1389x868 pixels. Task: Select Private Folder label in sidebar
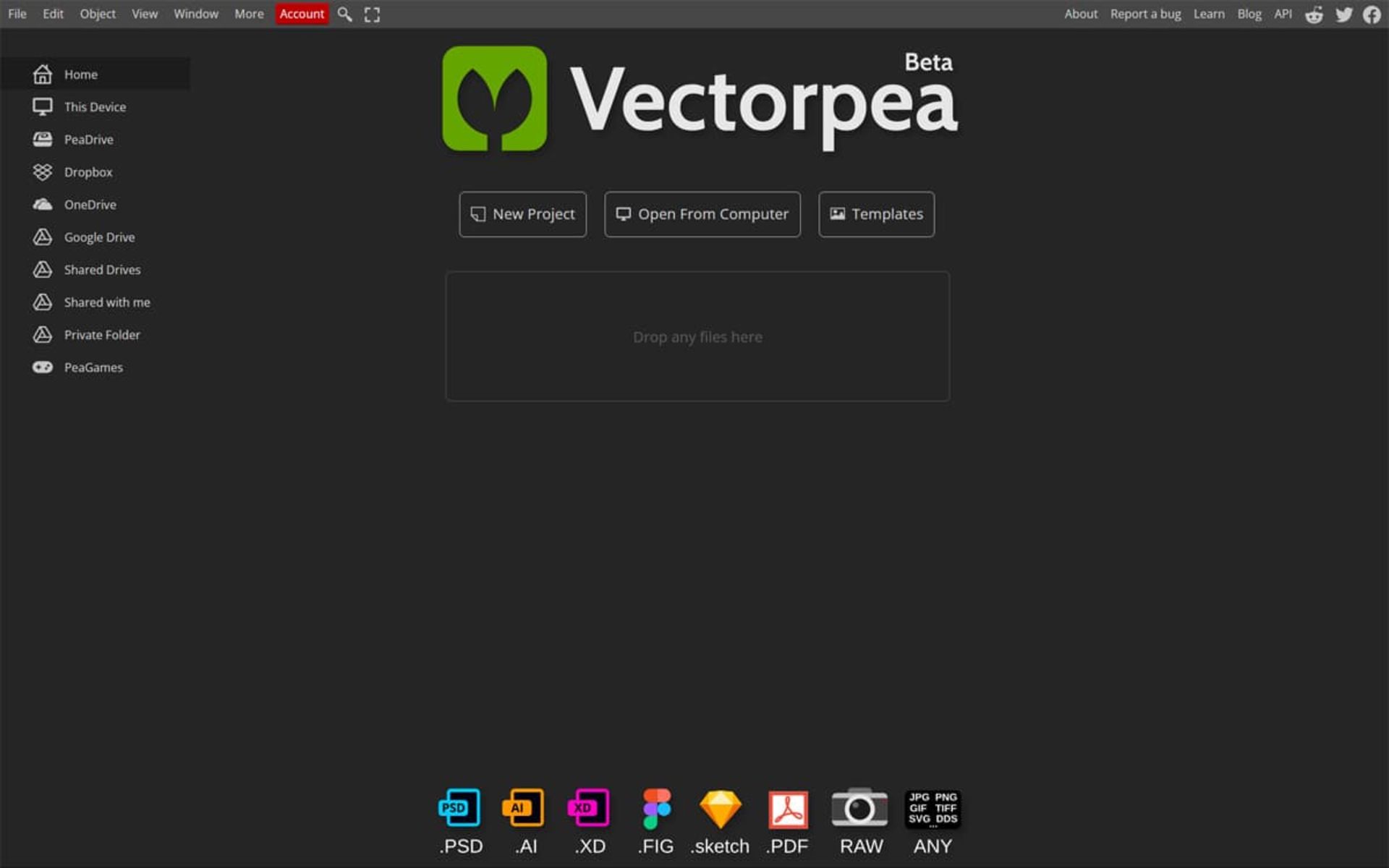click(102, 335)
